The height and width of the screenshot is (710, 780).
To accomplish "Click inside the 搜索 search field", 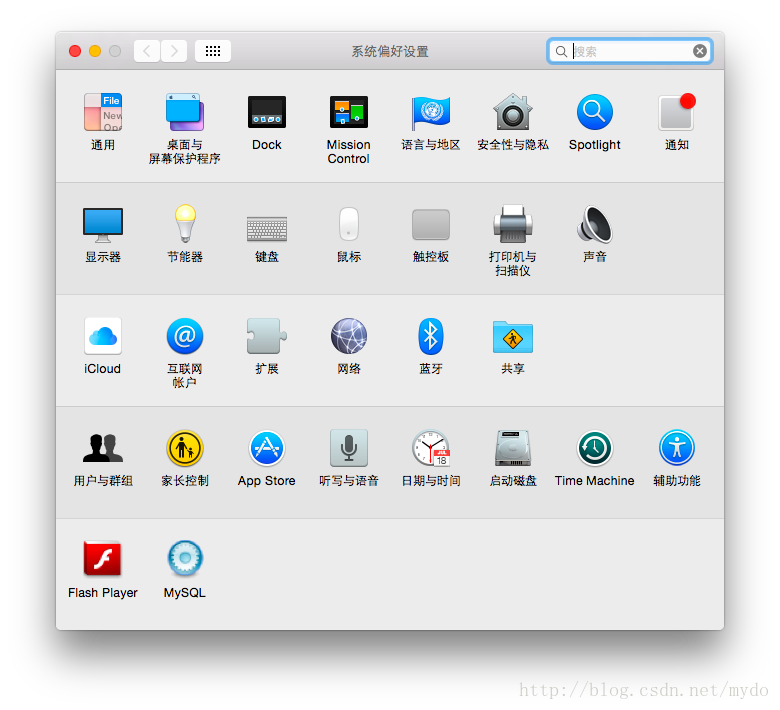I will (x=630, y=51).
